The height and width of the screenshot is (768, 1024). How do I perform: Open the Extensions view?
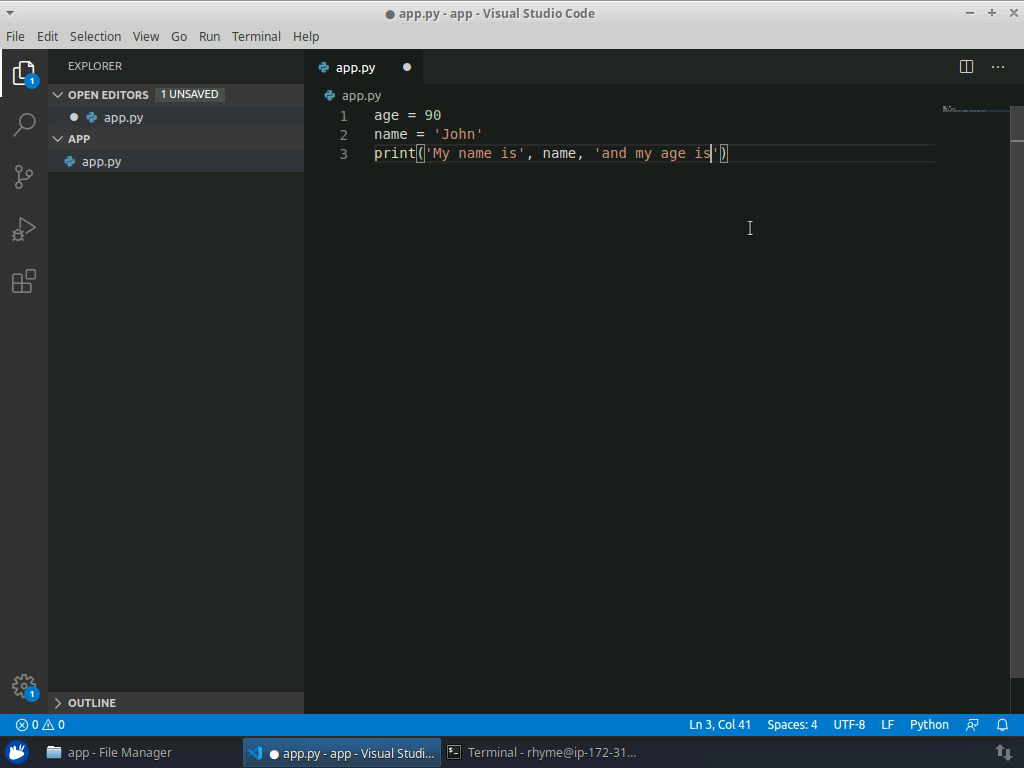coord(24,281)
